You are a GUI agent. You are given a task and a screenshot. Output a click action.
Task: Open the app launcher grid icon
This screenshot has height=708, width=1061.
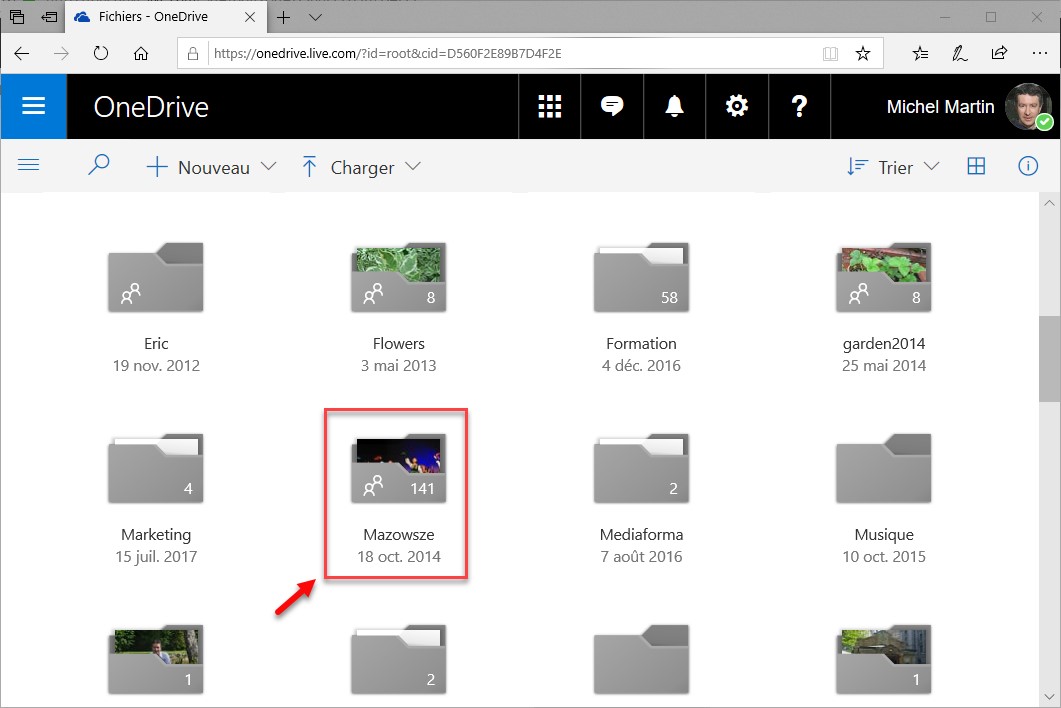tap(549, 106)
